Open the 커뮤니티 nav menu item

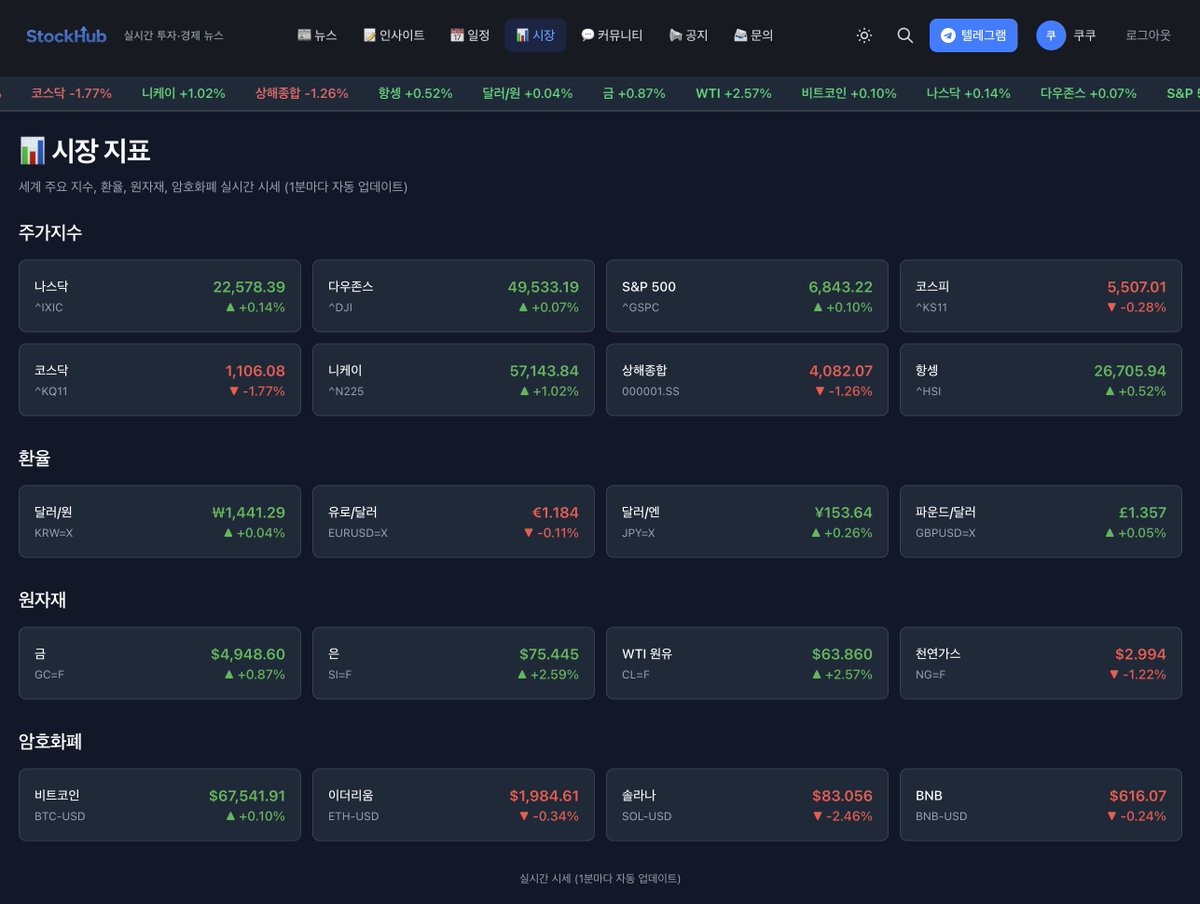[612, 35]
